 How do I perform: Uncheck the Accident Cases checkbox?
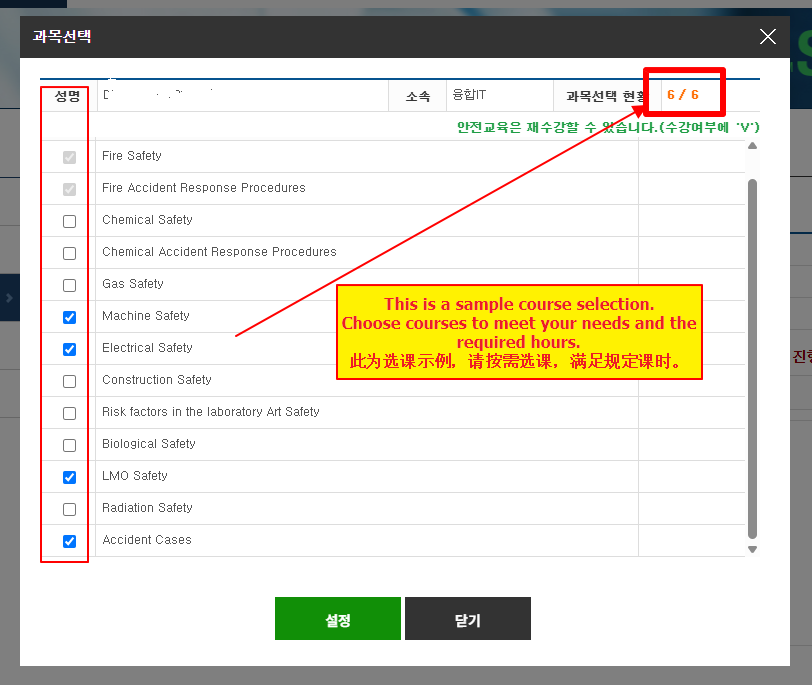[x=69, y=542]
